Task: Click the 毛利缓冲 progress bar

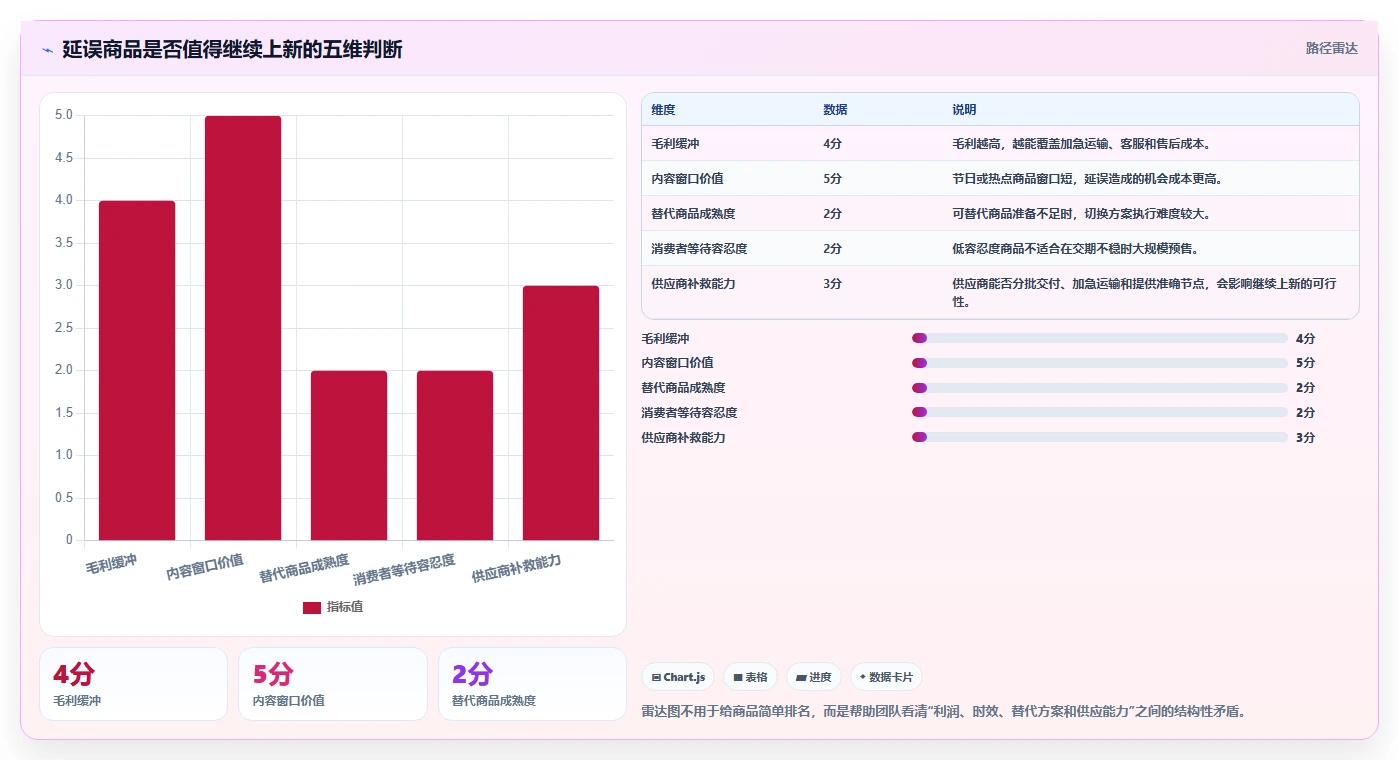Action: (x=1100, y=338)
